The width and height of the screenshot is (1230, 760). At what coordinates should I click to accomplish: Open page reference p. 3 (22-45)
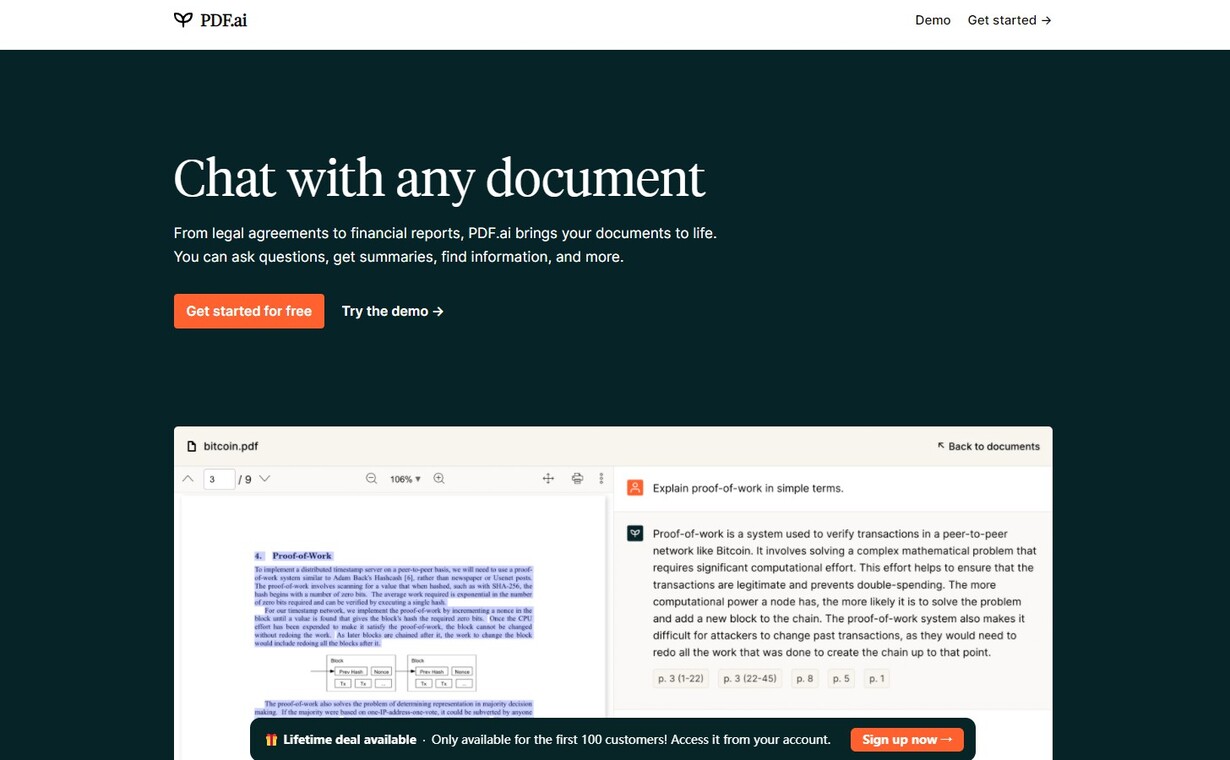[x=749, y=678]
